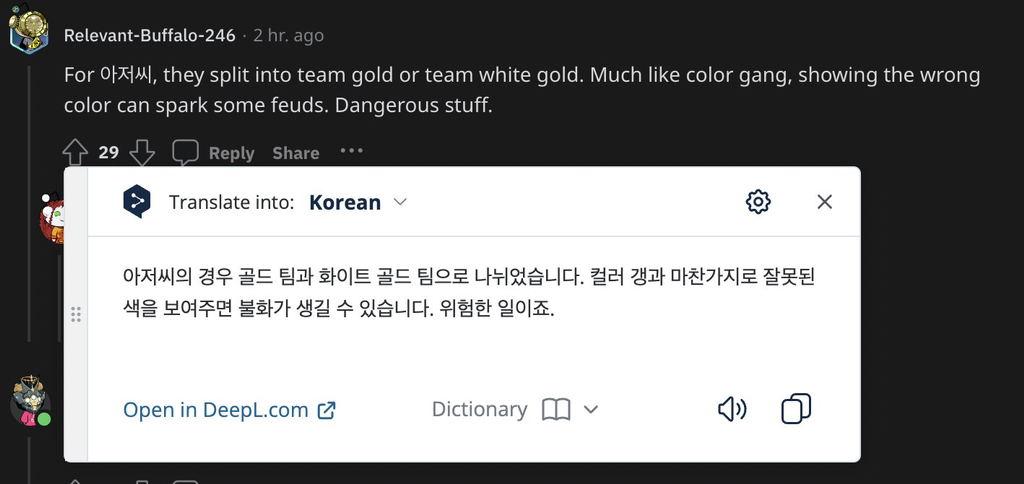Click the Share button under comment
The image size is (1024, 484).
[x=296, y=153]
